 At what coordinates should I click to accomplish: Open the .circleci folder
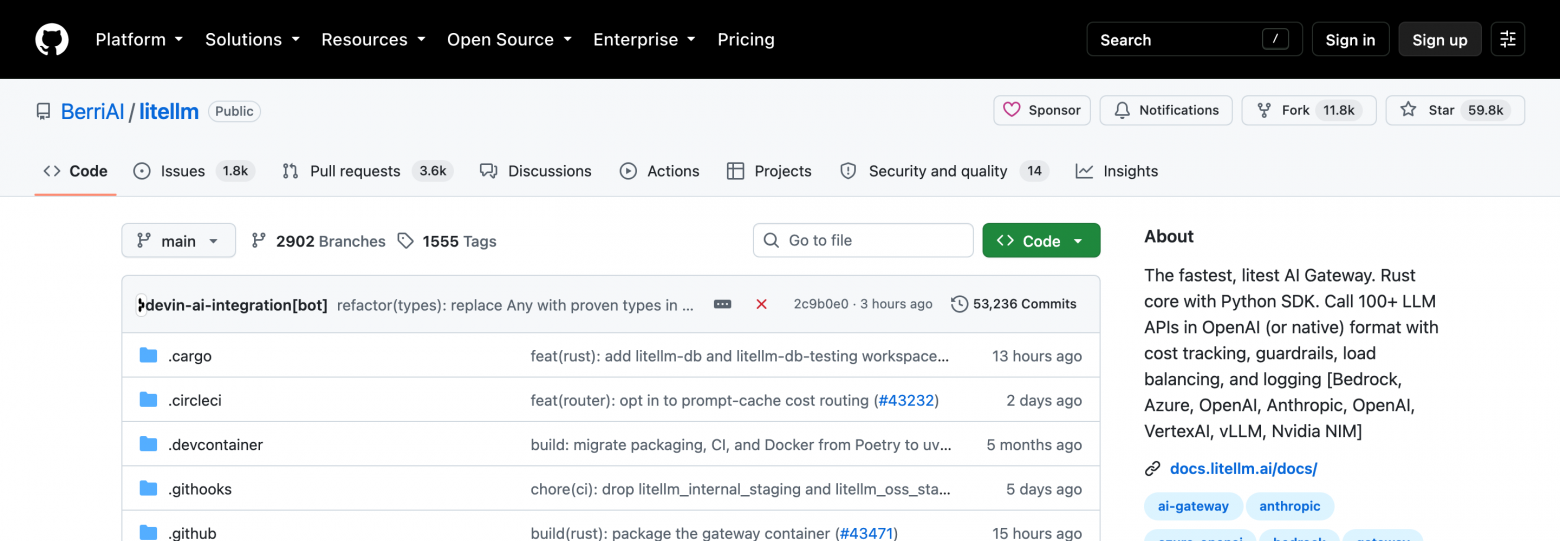click(x=195, y=400)
